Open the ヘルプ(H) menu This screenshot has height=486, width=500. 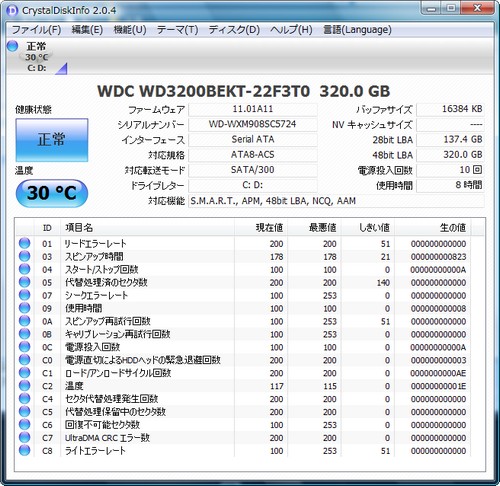point(291,30)
